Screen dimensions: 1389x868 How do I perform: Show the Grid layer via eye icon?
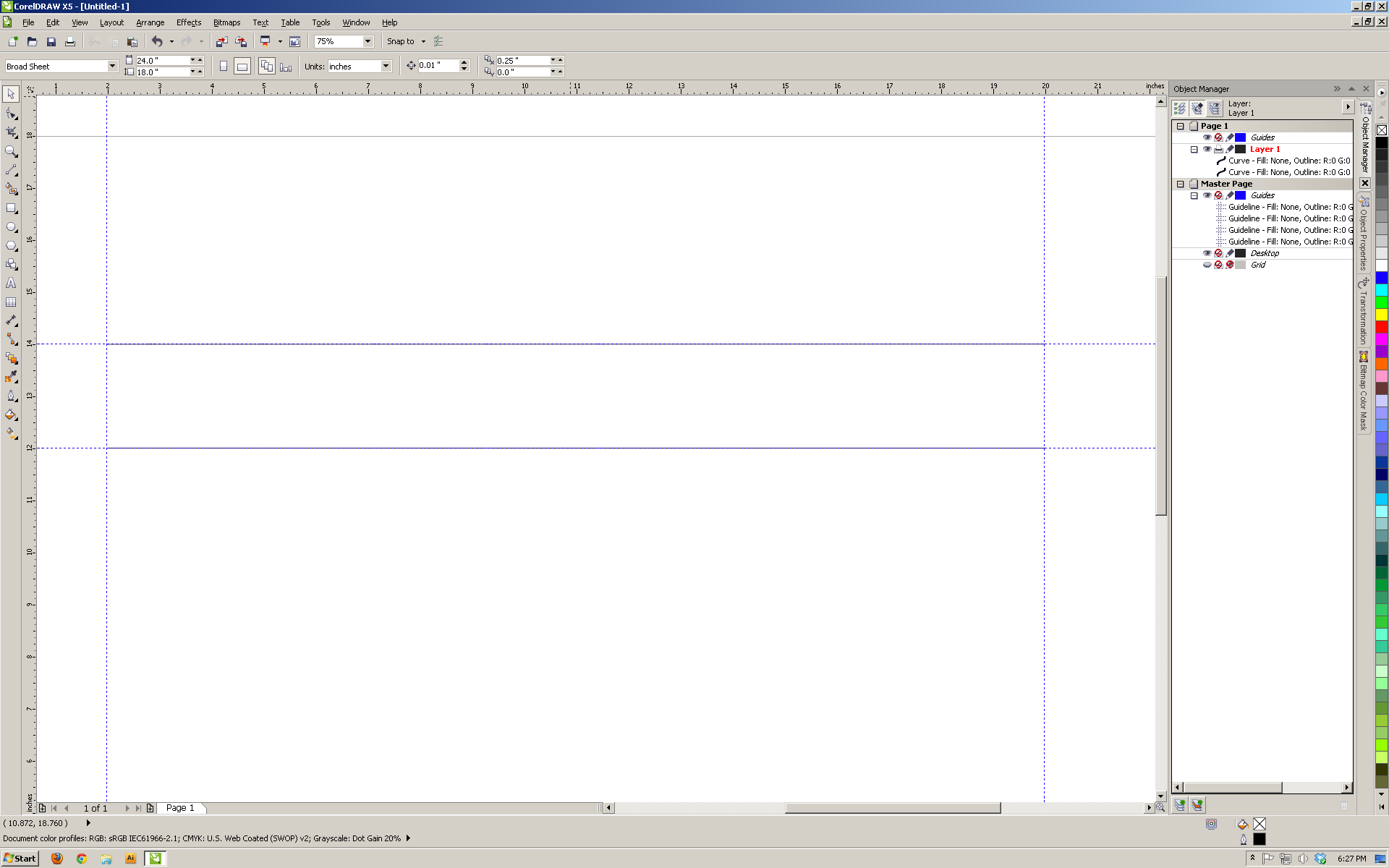point(1207,265)
